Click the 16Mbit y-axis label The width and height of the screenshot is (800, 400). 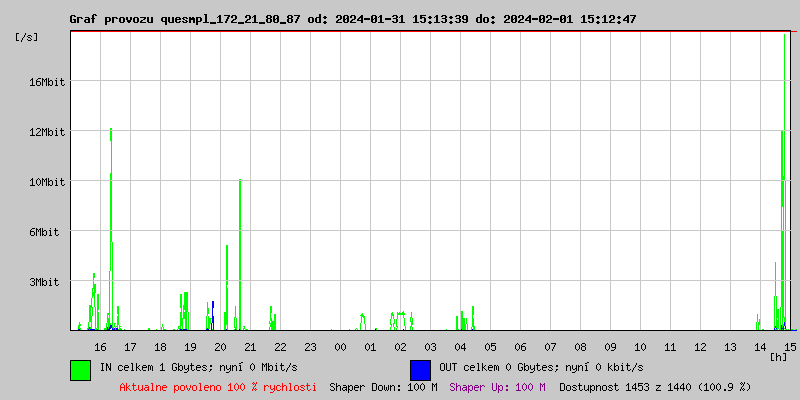47,82
